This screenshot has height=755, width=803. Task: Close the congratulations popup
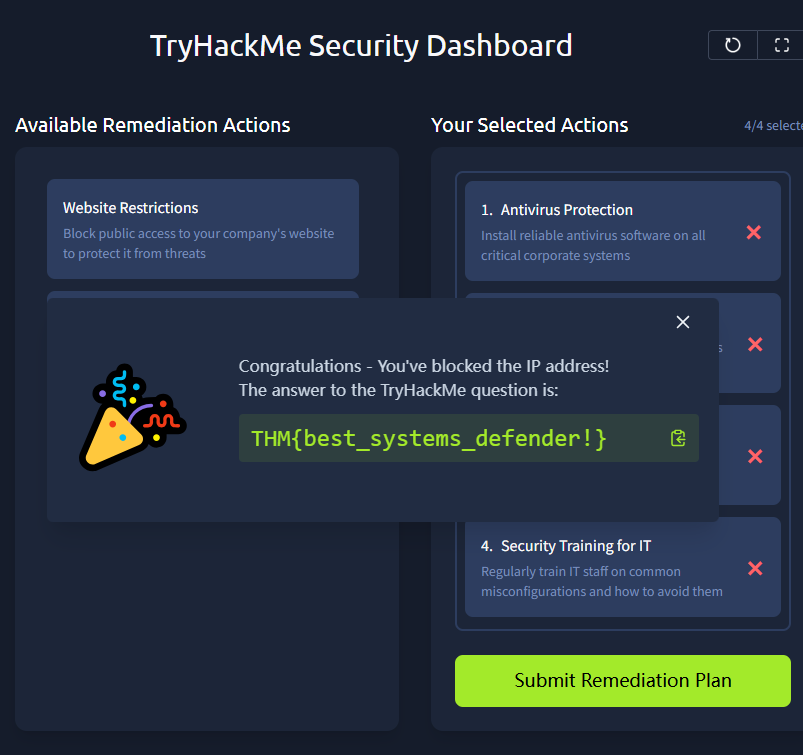(683, 322)
